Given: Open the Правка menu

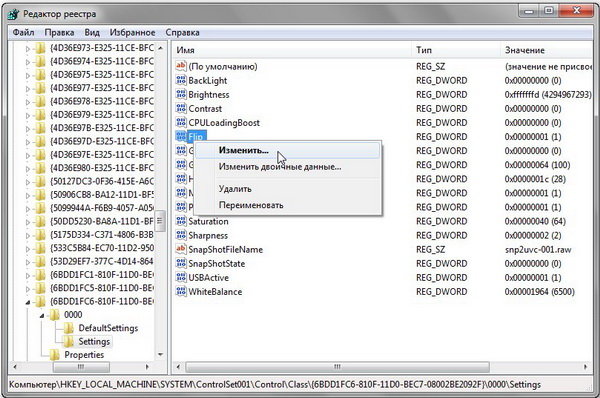Looking at the screenshot, I should (59, 33).
